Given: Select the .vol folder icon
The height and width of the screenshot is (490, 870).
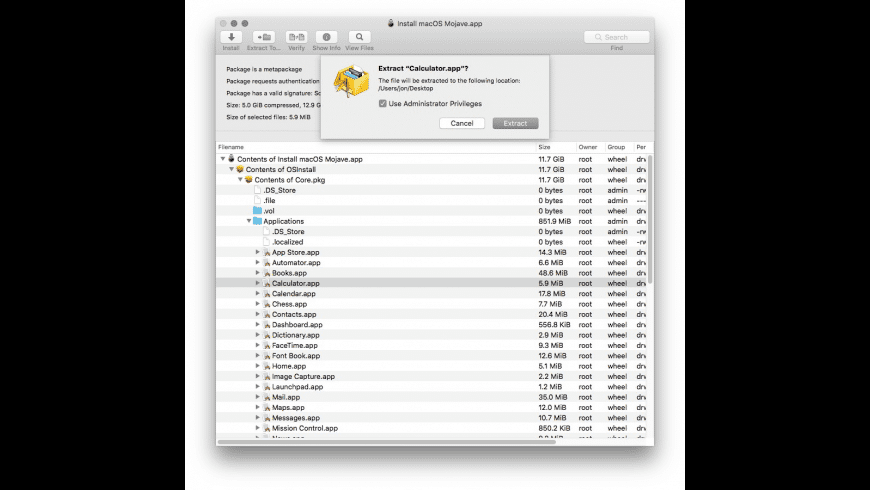Looking at the screenshot, I should click(x=257, y=211).
